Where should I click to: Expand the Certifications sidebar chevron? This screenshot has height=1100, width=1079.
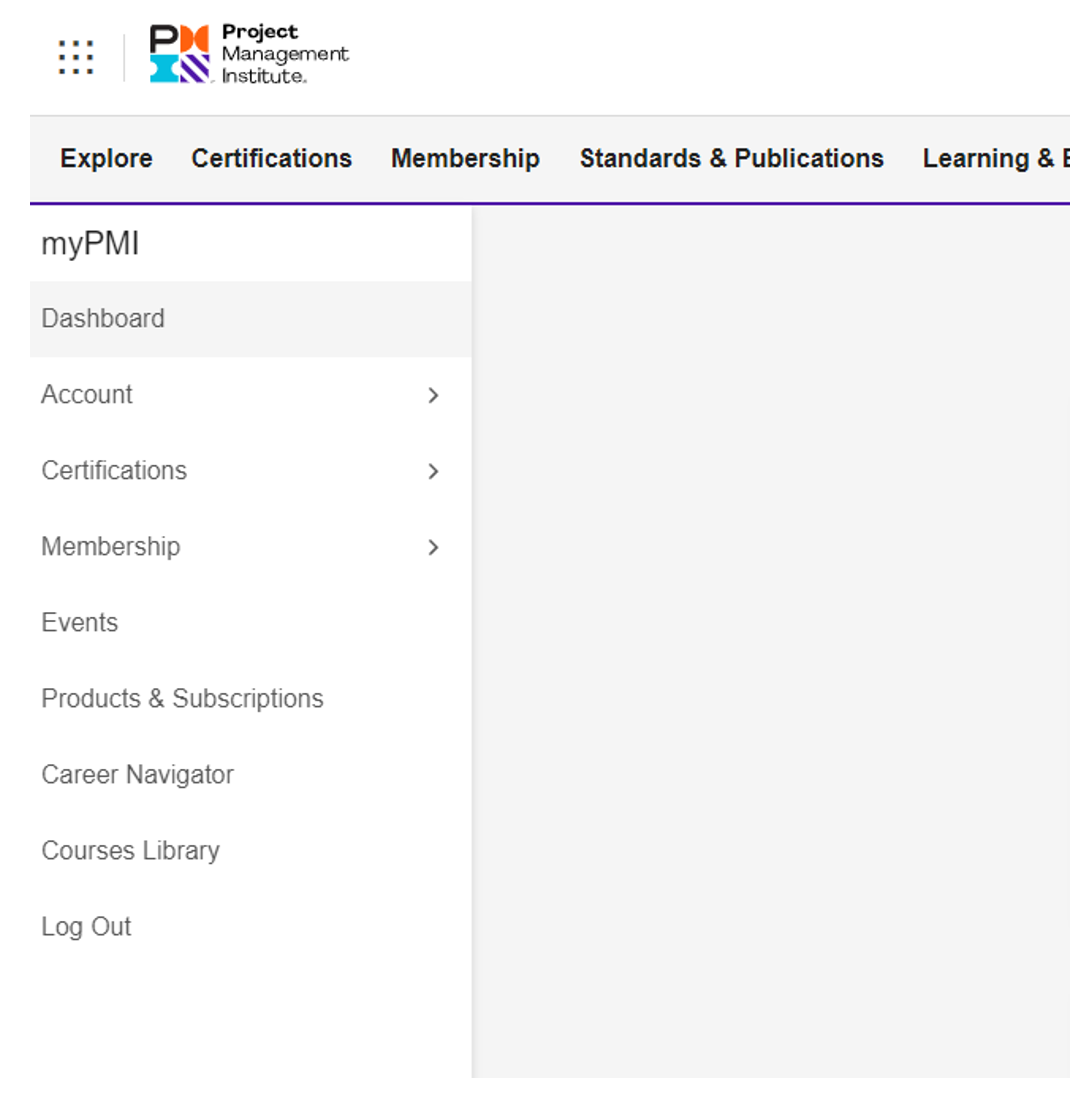point(434,471)
